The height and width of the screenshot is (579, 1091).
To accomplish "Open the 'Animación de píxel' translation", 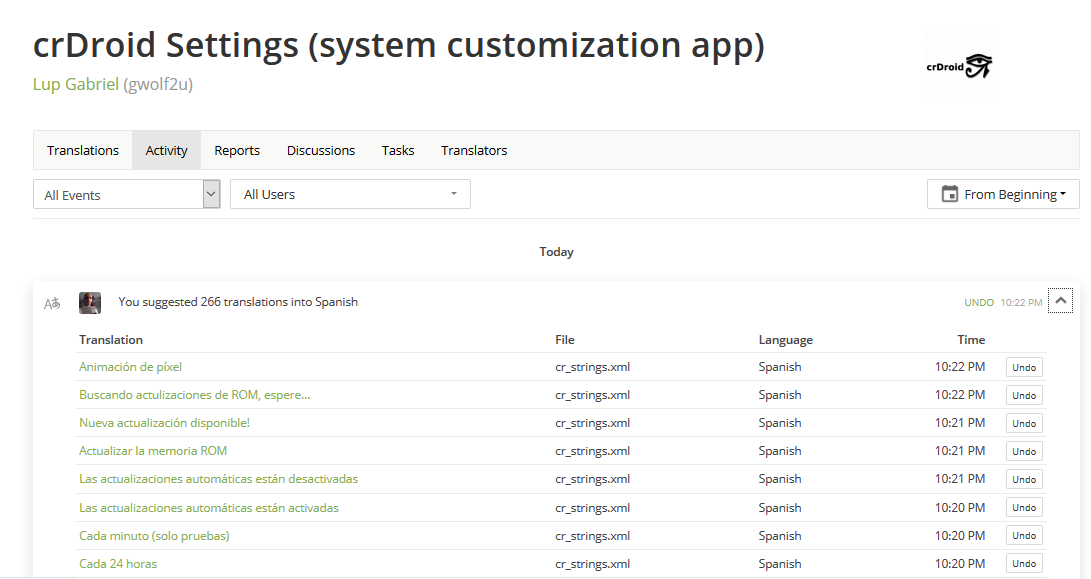I will point(130,367).
